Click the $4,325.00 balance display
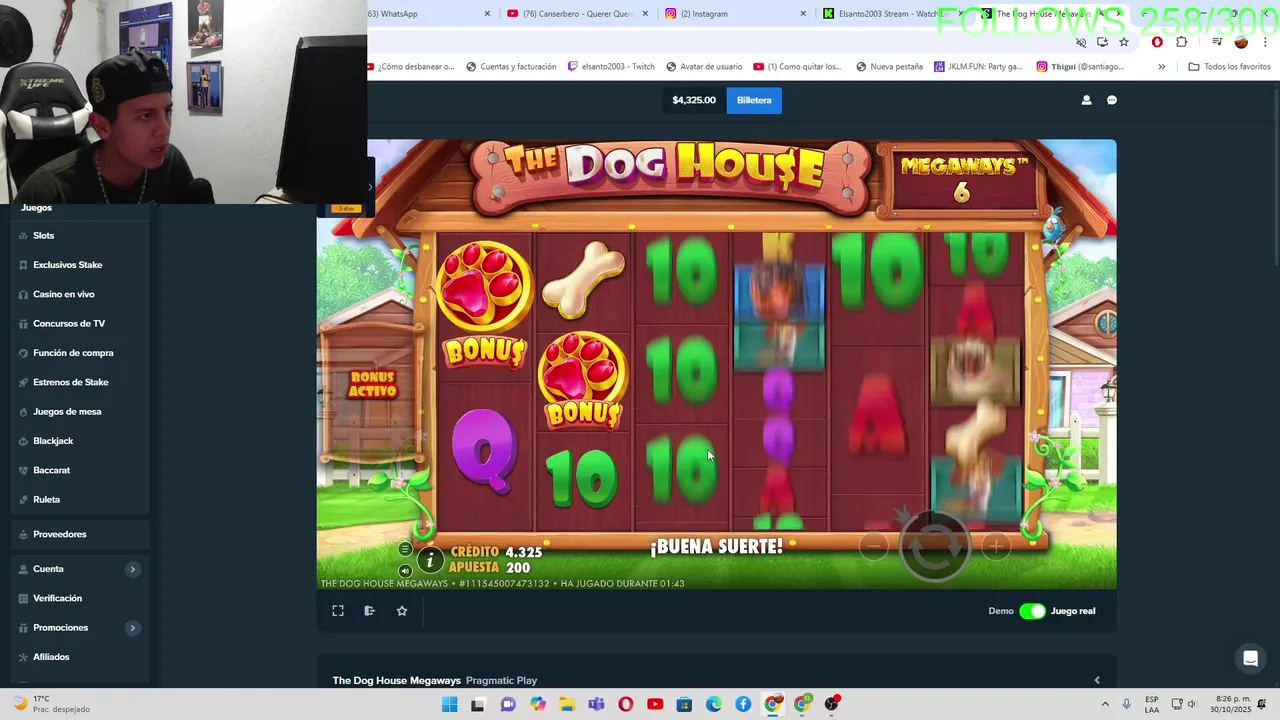 [x=694, y=100]
